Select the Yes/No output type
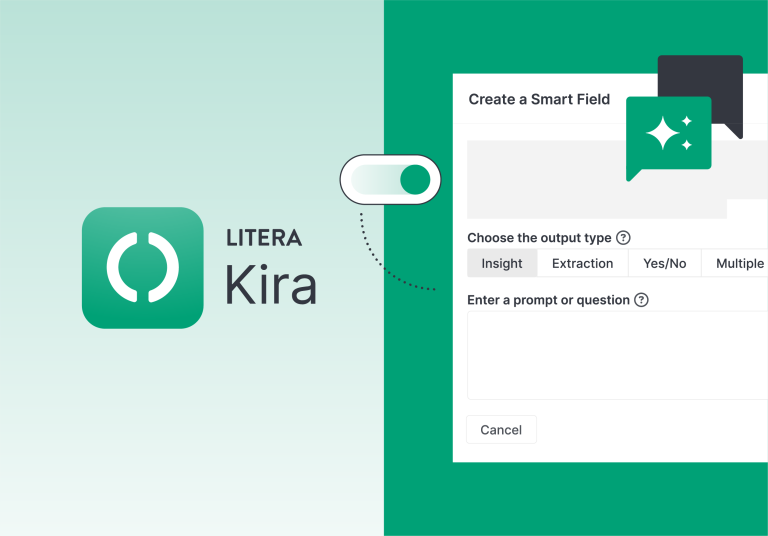The width and height of the screenshot is (768, 536). 665,263
